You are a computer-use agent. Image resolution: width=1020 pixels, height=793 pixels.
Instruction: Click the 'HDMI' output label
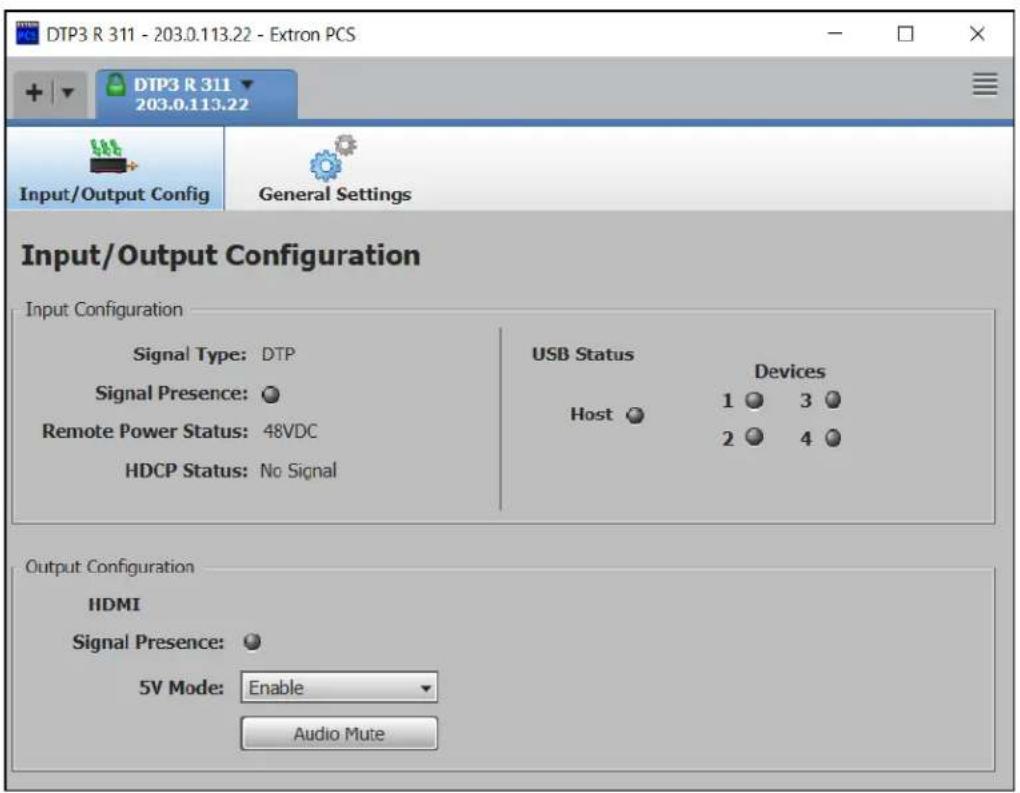pyautogui.click(x=114, y=605)
